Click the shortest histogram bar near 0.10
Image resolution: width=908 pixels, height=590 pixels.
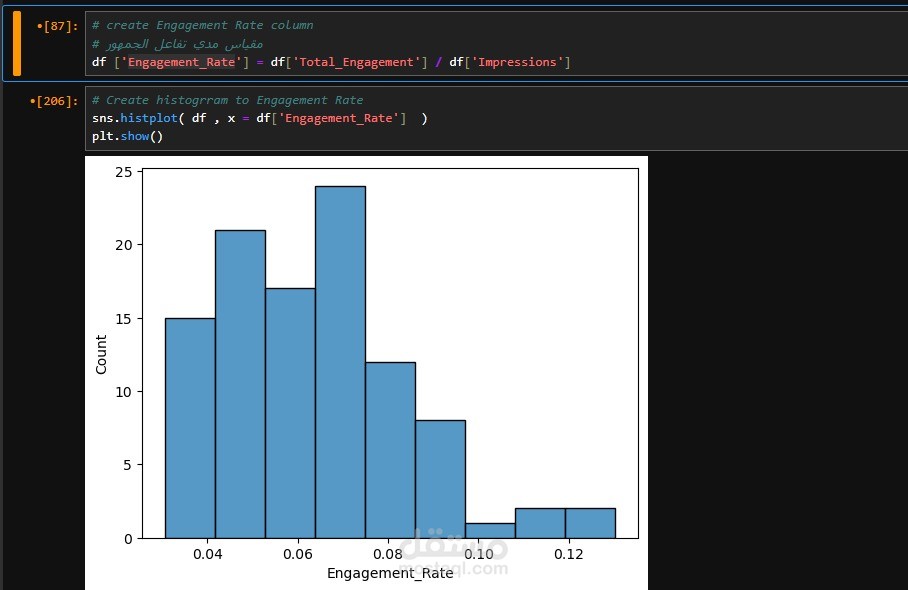point(490,531)
